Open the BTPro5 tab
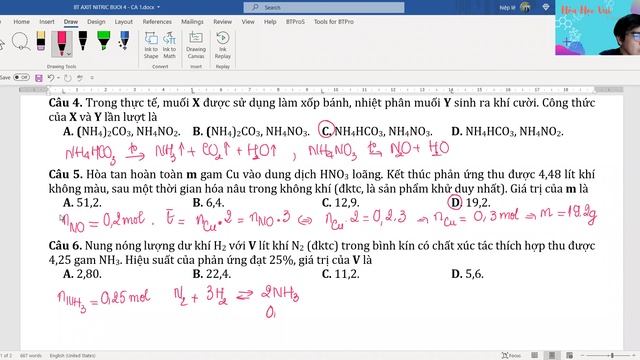 click(x=295, y=22)
